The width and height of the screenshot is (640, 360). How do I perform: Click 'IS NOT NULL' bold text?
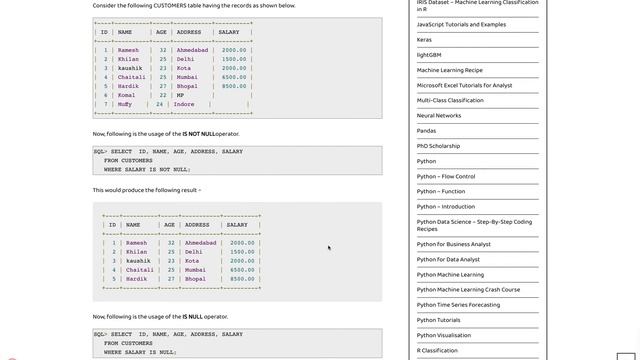point(198,134)
